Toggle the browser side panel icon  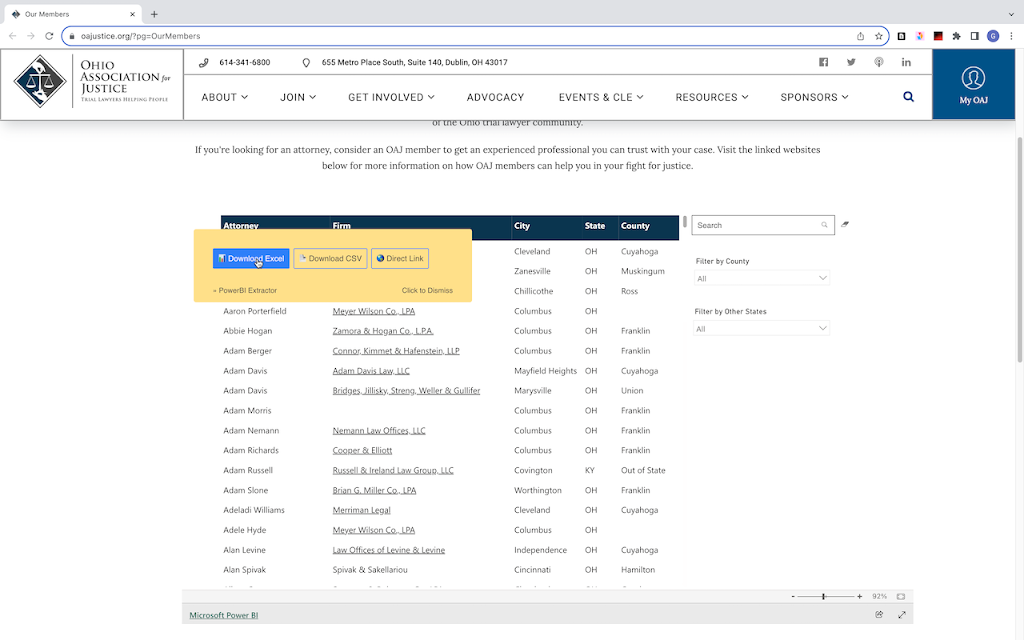click(x=974, y=36)
